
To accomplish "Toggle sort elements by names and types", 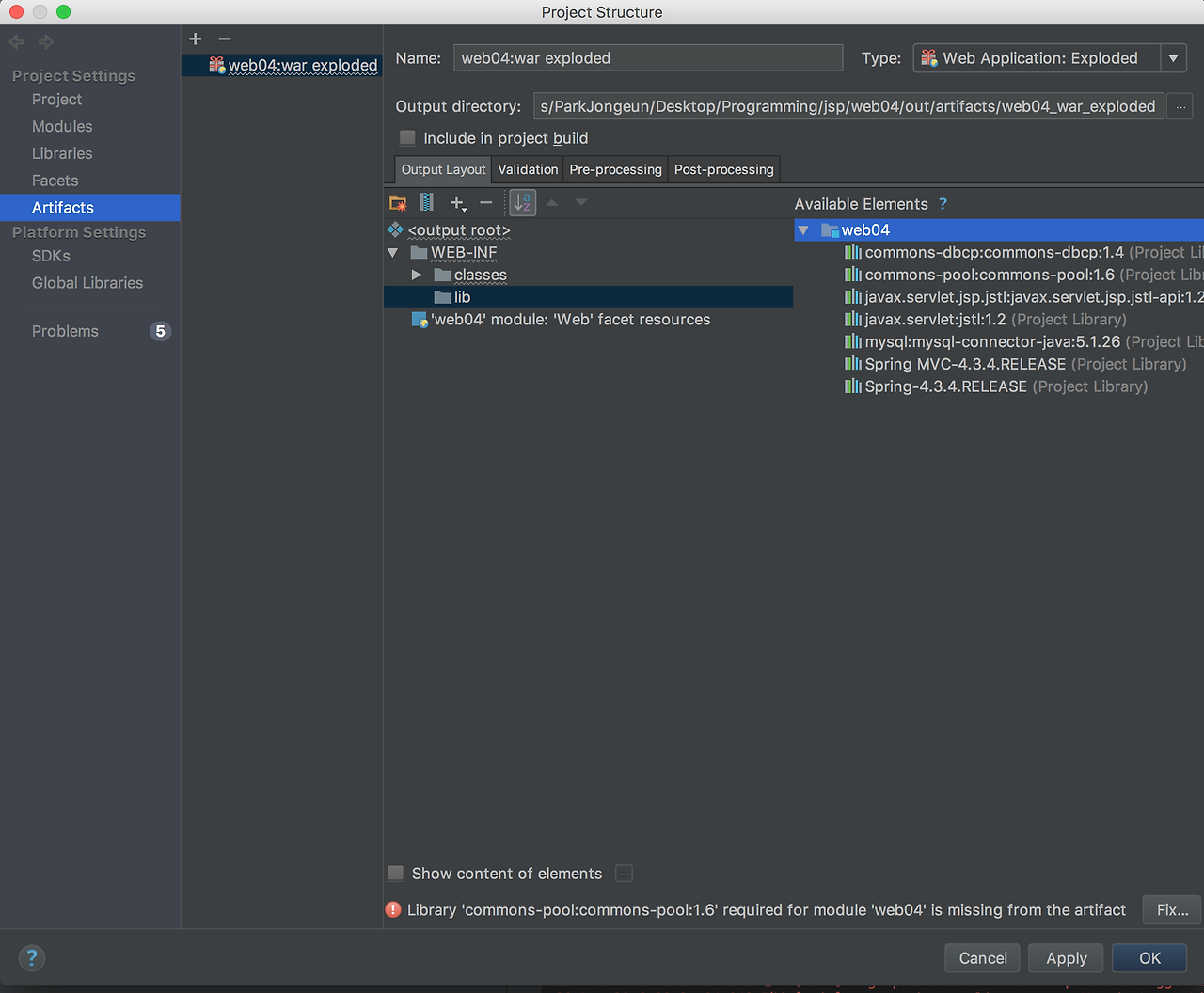I will 523,202.
